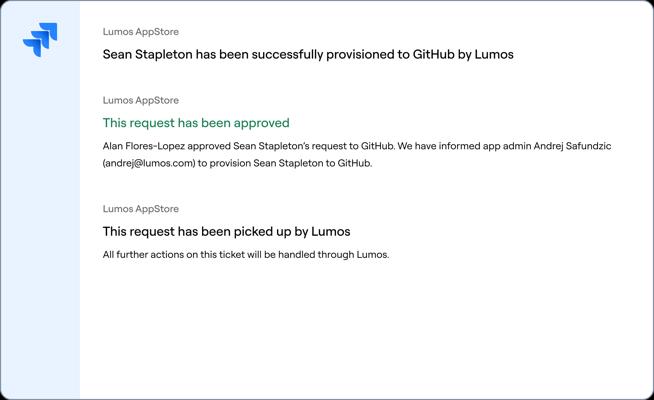This screenshot has width=654, height=400.
Task: Click 'This request has been picked up by Lumos'
Action: (226, 231)
